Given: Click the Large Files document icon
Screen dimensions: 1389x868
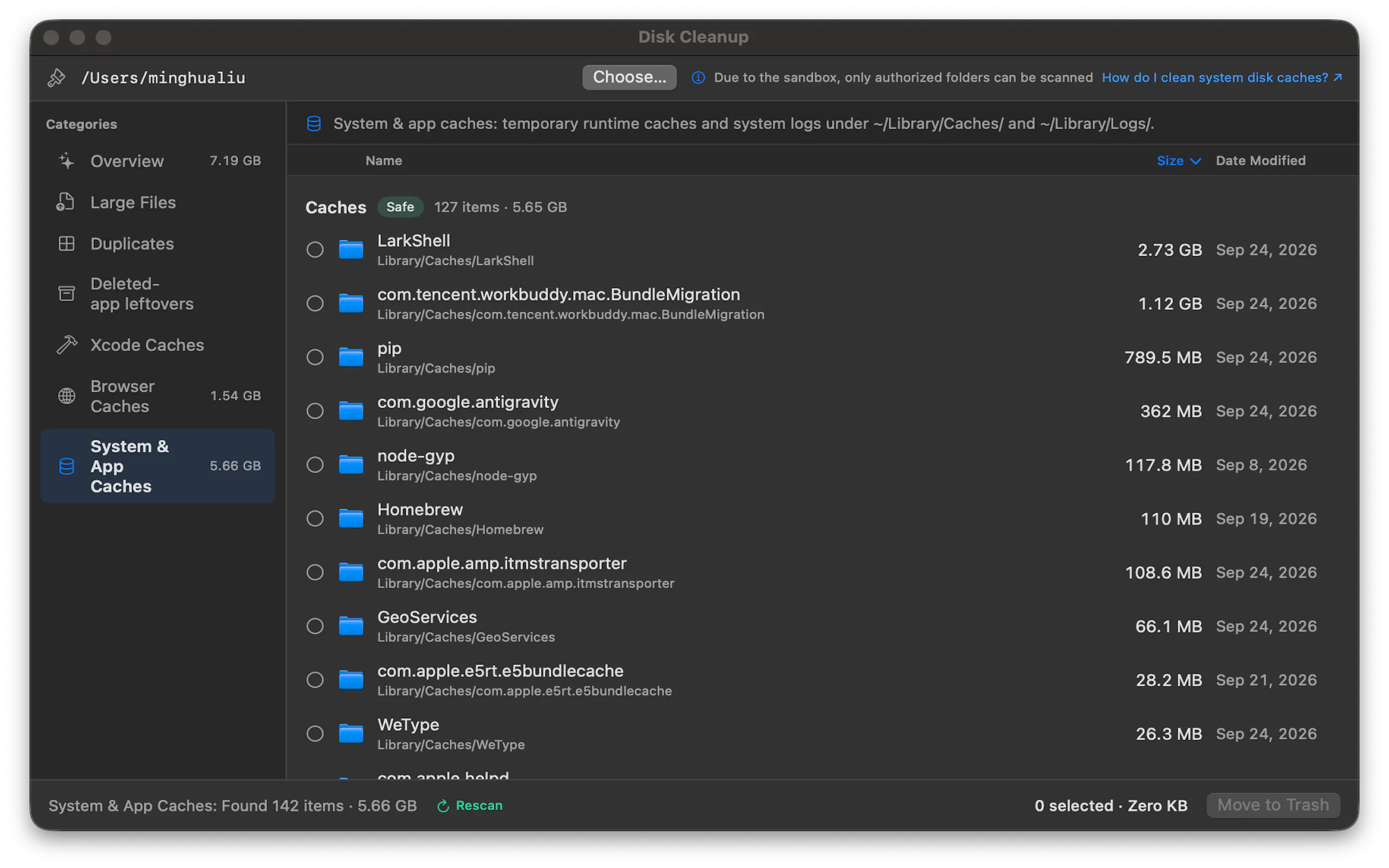Looking at the screenshot, I should point(66,202).
